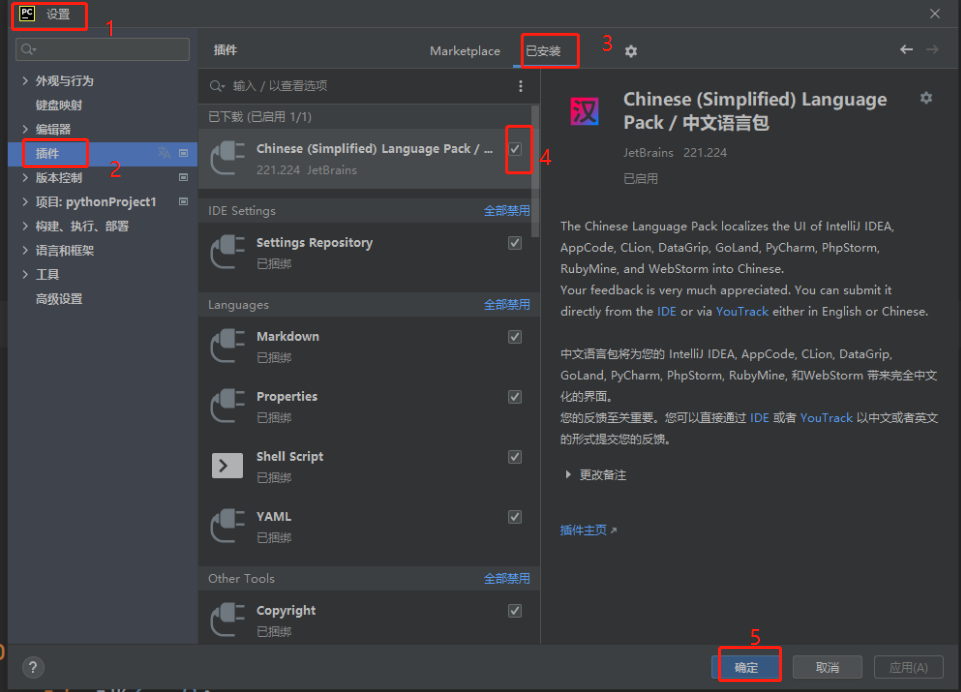Click the forward navigation arrow
This screenshot has height=692, width=961.
(932, 50)
